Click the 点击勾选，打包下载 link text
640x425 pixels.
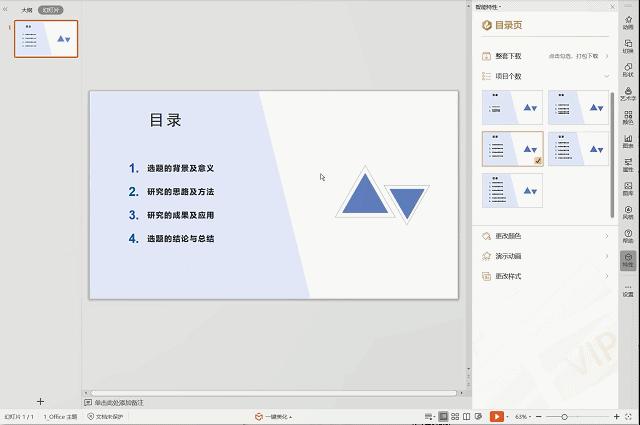pos(573,56)
